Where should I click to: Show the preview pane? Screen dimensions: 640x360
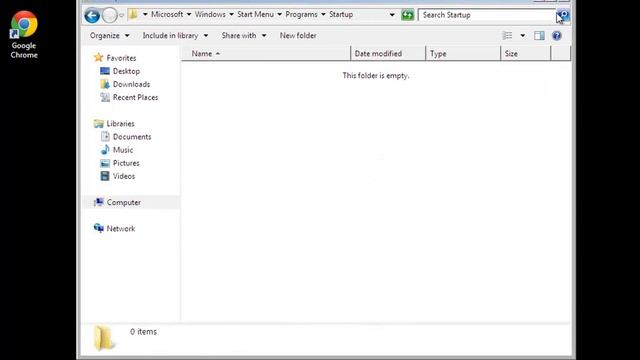click(539, 36)
